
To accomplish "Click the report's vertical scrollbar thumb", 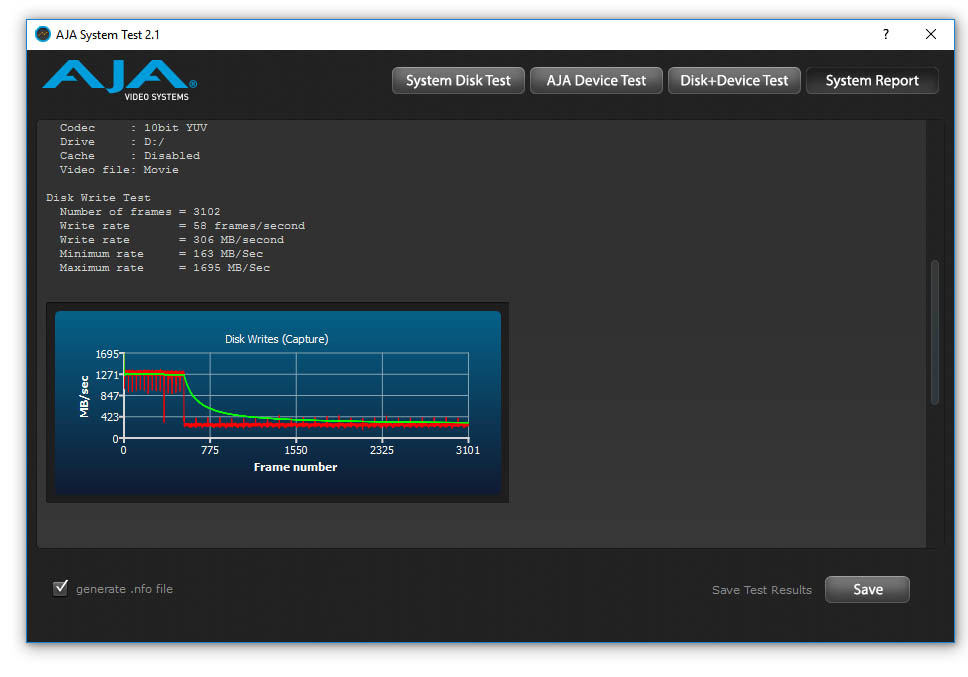I will 935,331.
